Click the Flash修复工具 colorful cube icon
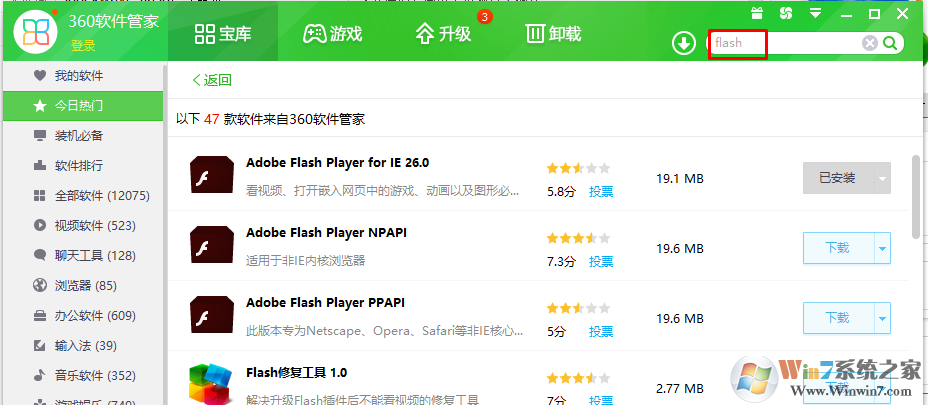 click(211, 384)
